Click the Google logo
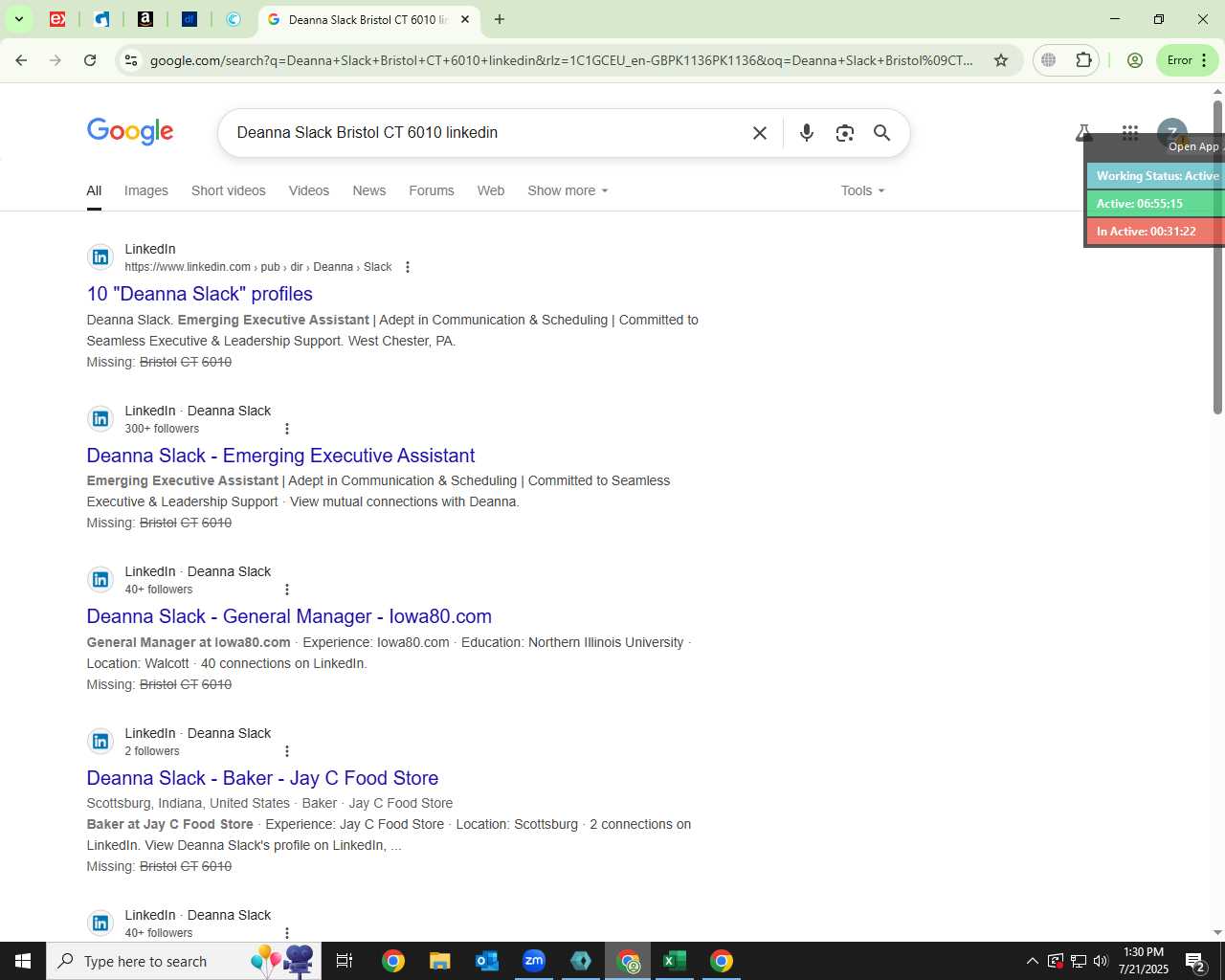 (x=130, y=132)
